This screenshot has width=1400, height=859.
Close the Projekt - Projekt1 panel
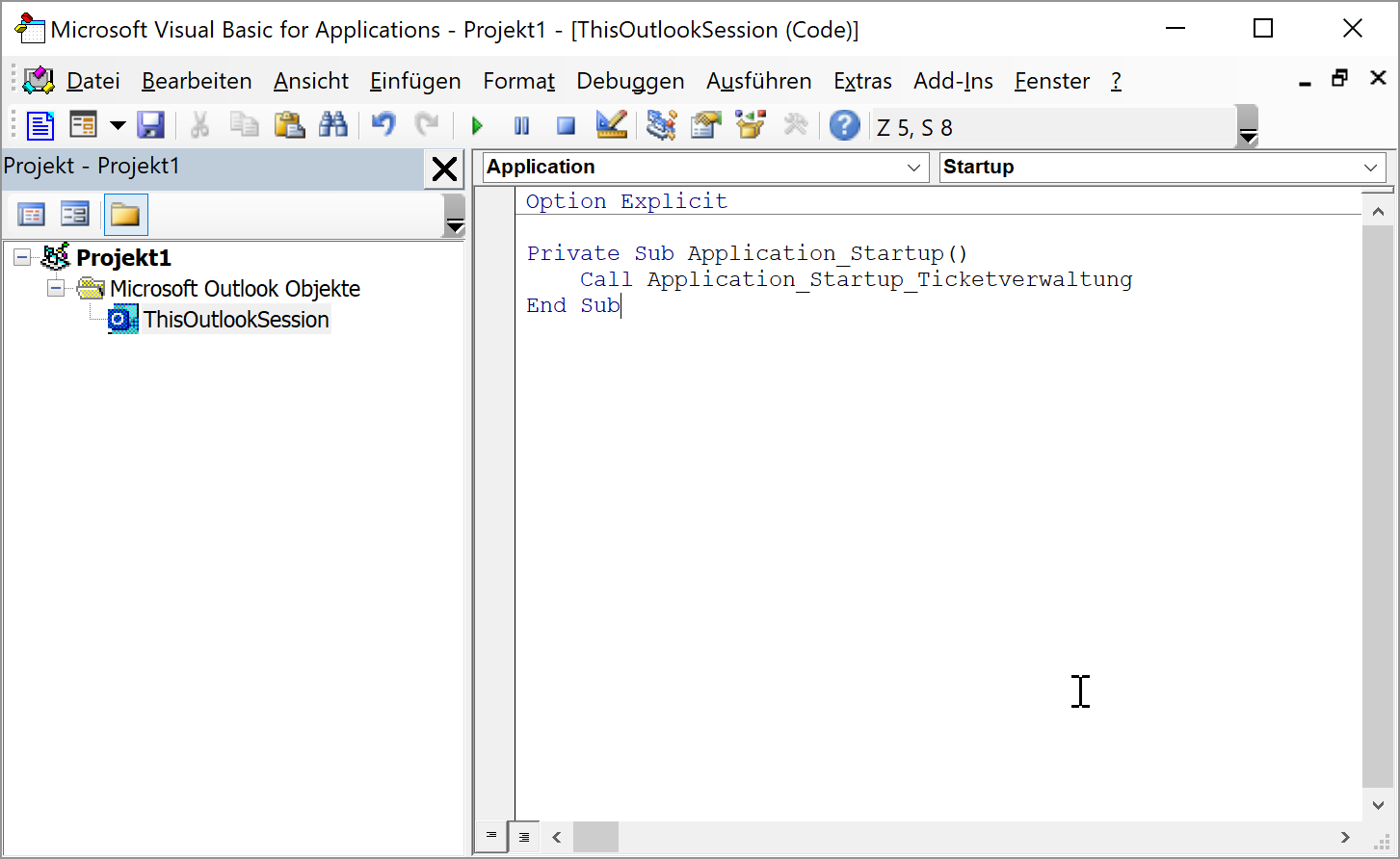(444, 169)
